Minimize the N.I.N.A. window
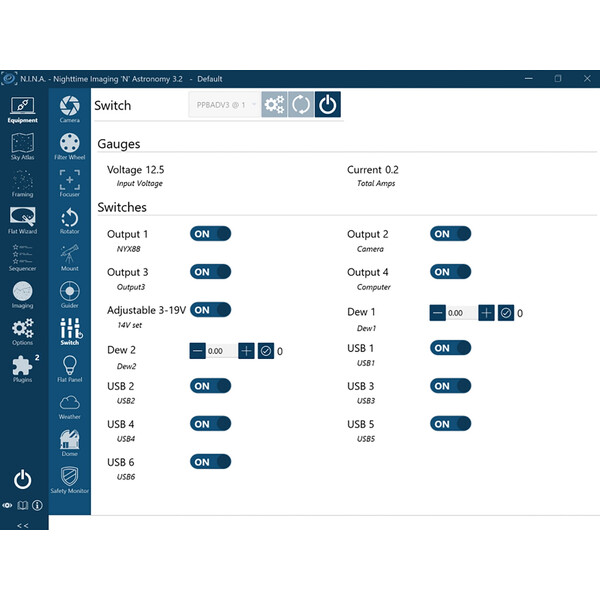The image size is (600, 600). [529, 78]
